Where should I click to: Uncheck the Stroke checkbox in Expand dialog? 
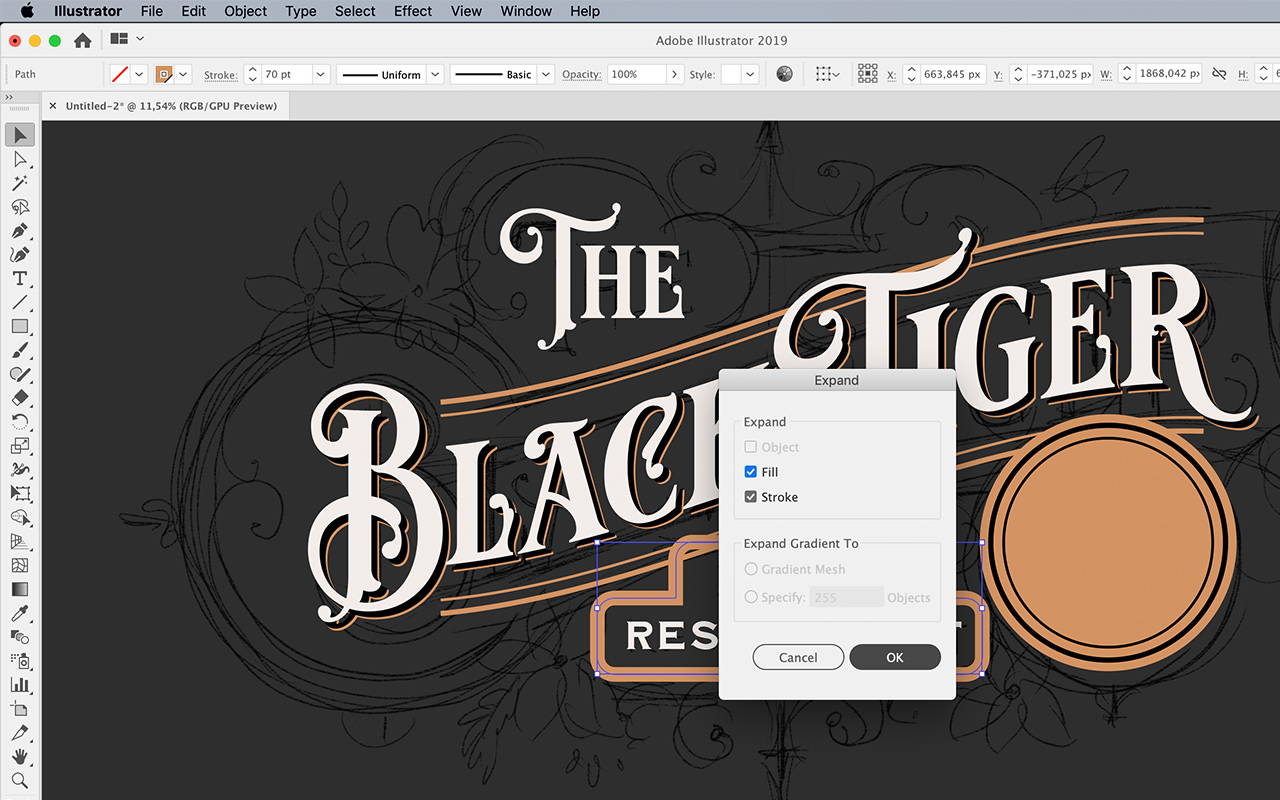point(750,497)
